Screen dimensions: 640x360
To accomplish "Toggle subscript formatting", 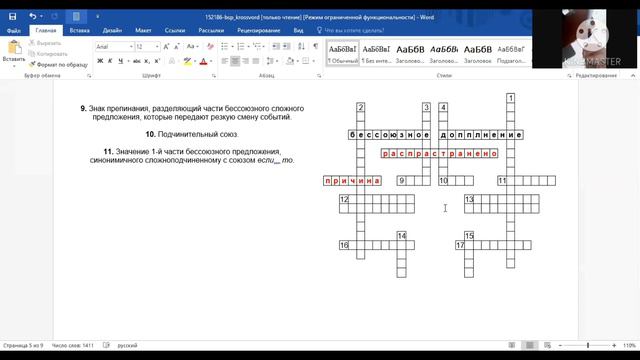I will click(x=147, y=61).
